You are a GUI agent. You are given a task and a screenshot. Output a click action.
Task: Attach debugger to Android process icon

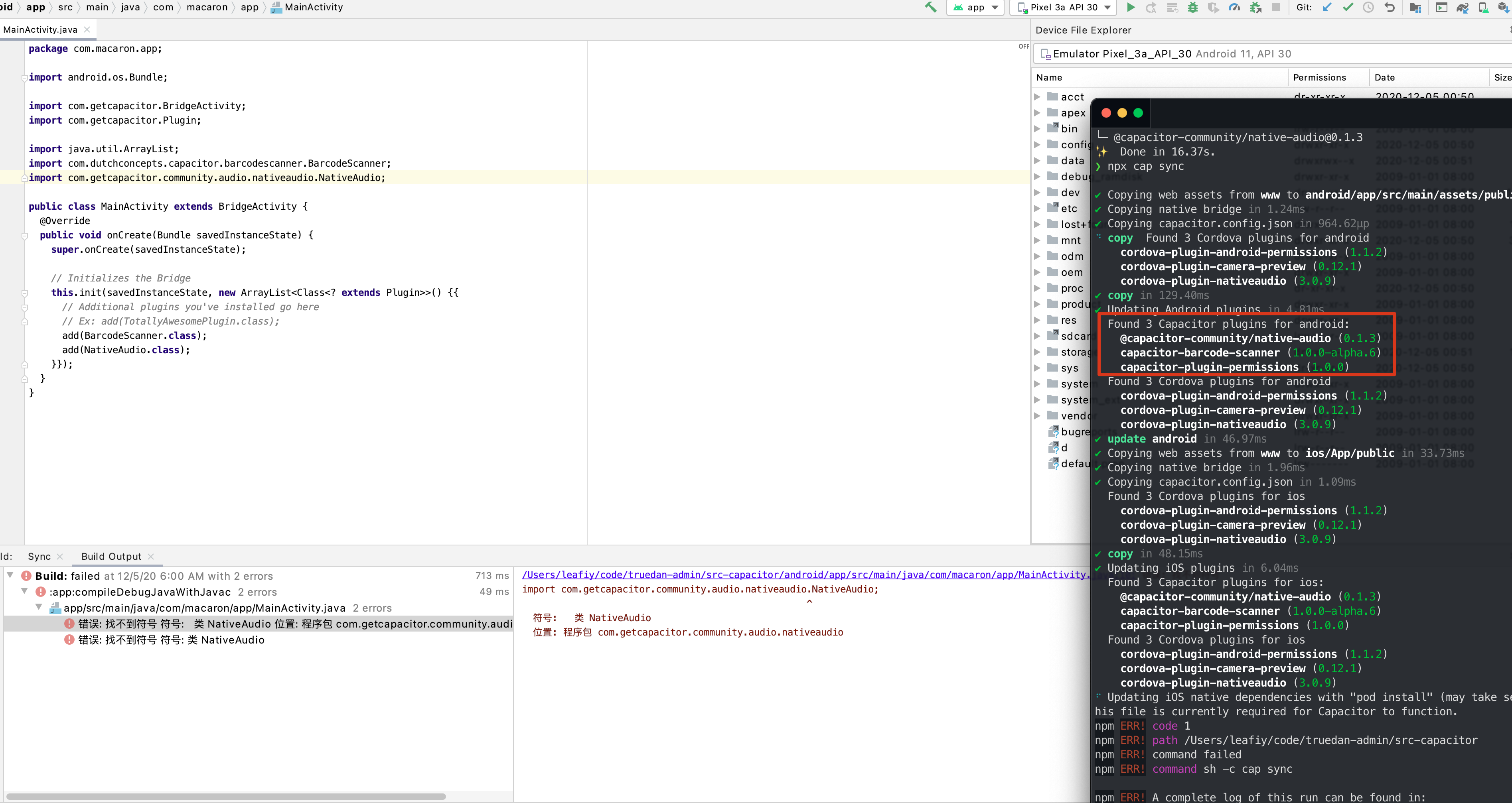click(x=1255, y=8)
